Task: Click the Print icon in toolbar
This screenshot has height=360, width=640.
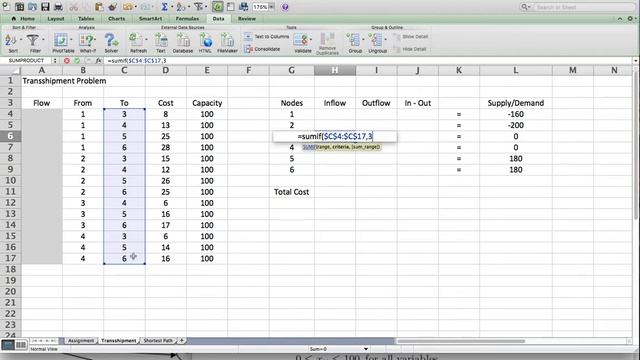Action: pos(58,7)
